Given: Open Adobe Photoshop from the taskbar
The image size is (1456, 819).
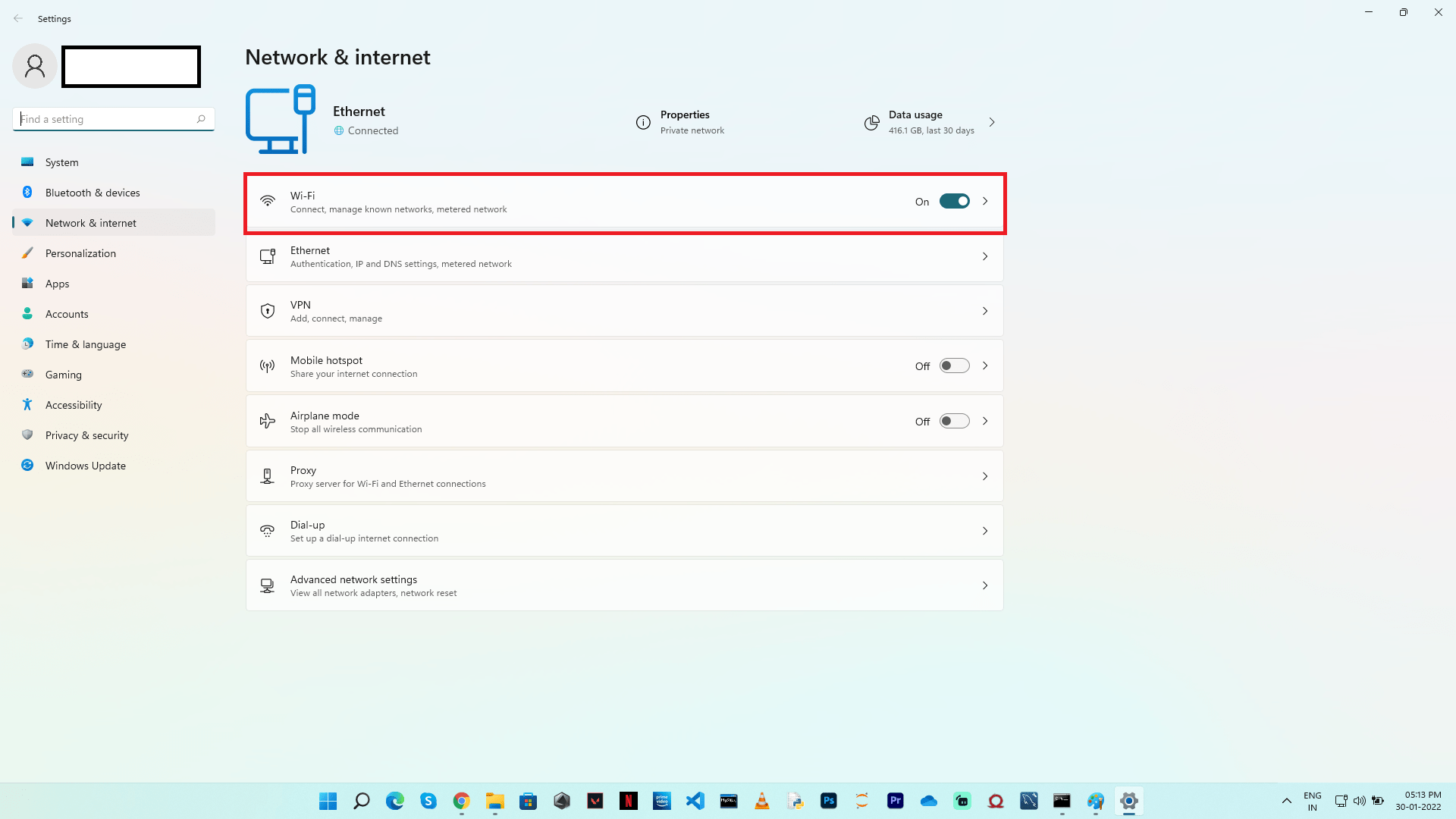Looking at the screenshot, I should coord(829,801).
